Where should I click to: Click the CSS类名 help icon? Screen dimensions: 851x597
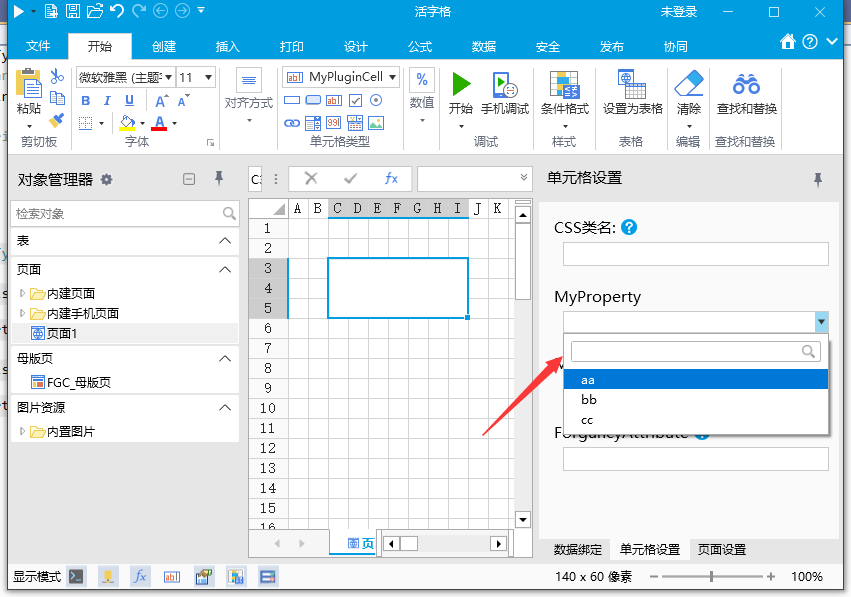pos(629,227)
